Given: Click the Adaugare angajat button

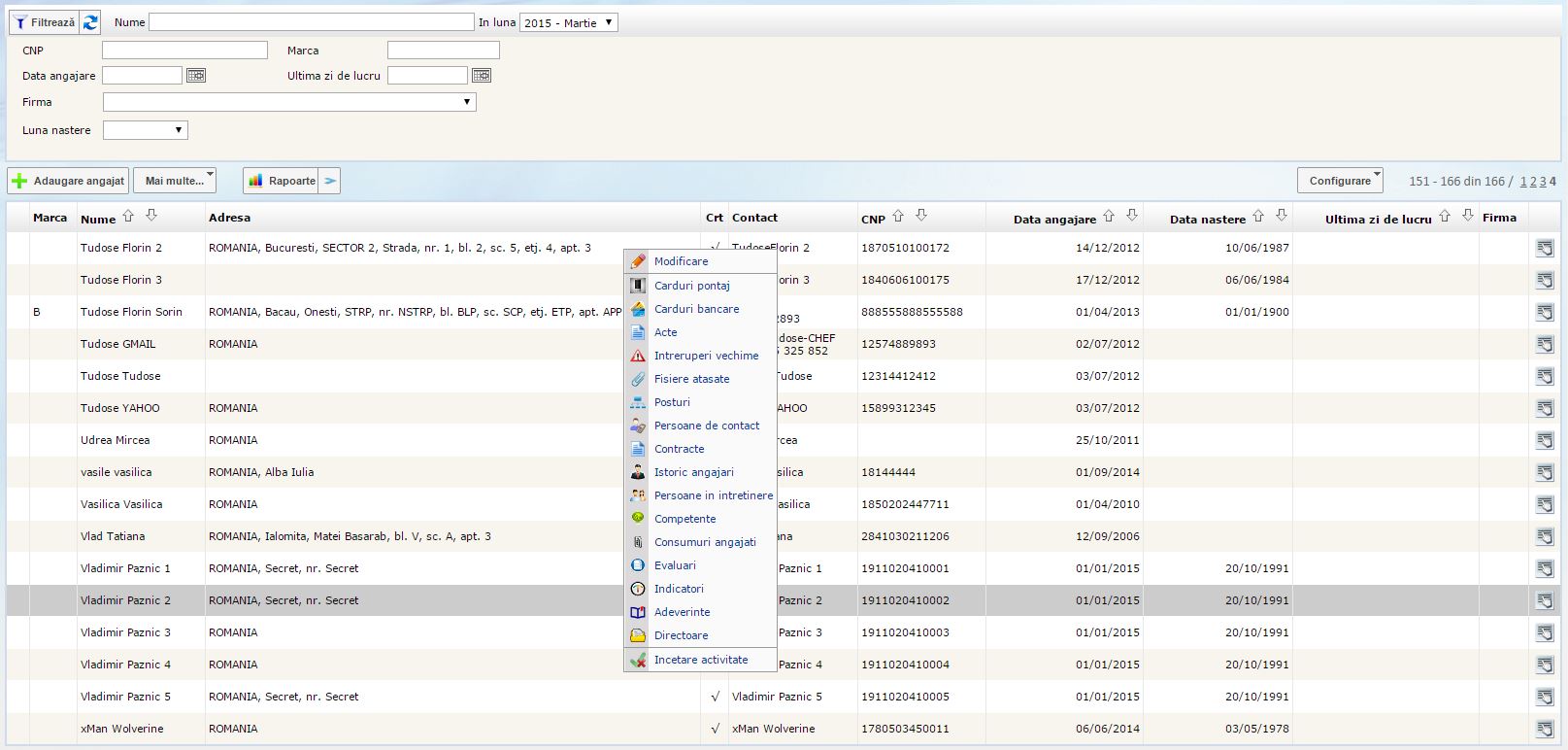Looking at the screenshot, I should (68, 181).
